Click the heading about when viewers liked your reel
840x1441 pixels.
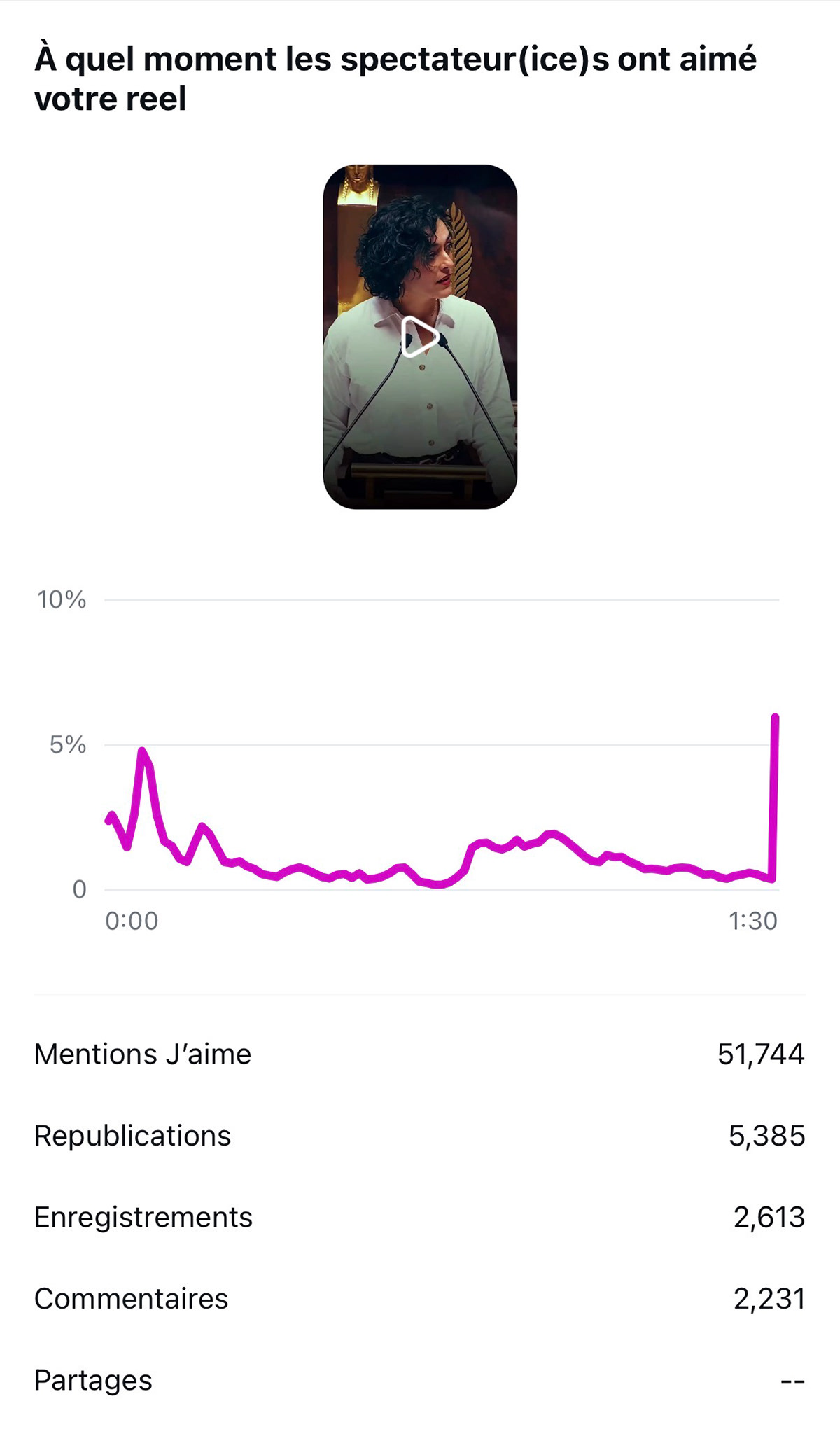click(395, 78)
